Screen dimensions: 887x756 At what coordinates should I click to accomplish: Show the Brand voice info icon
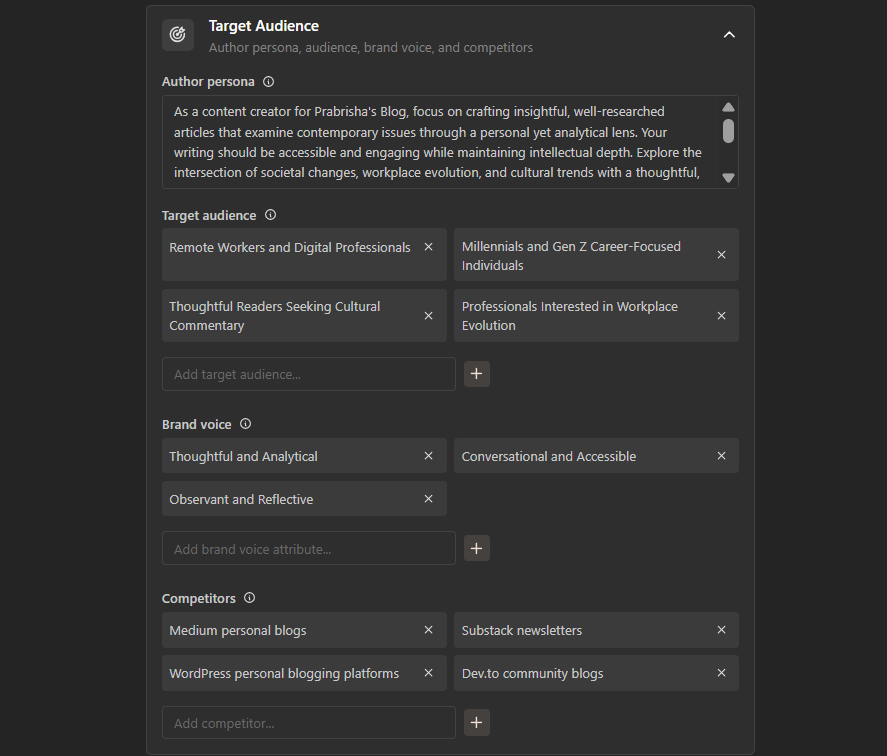point(245,424)
